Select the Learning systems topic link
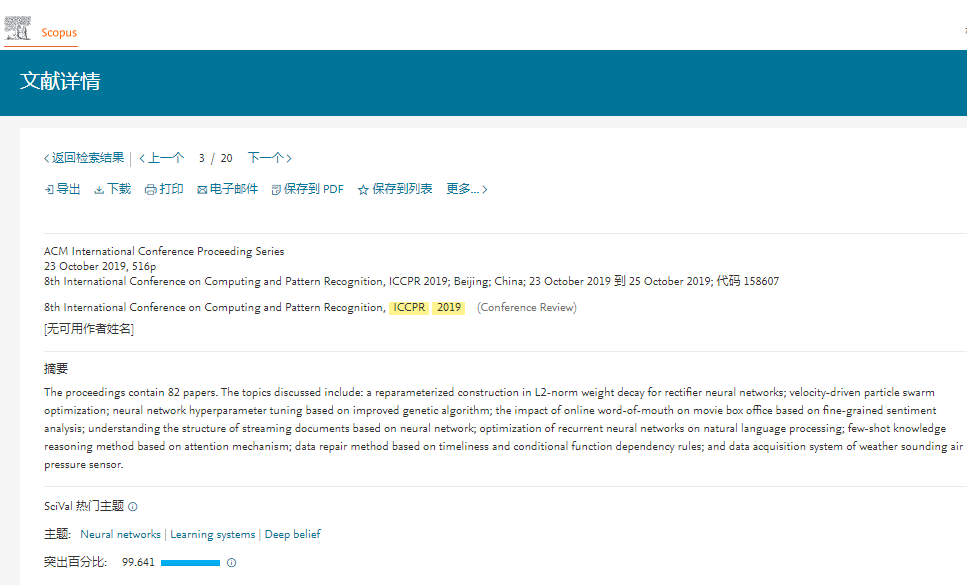Screen dimensions: 967x585 click(x=212, y=535)
